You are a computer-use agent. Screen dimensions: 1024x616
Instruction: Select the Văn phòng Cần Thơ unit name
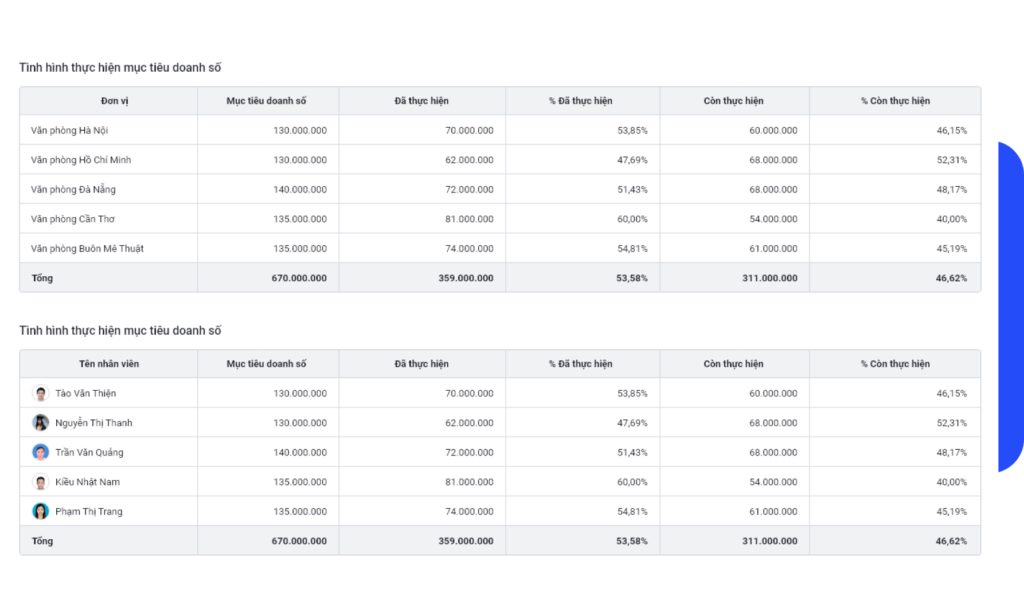(73, 219)
